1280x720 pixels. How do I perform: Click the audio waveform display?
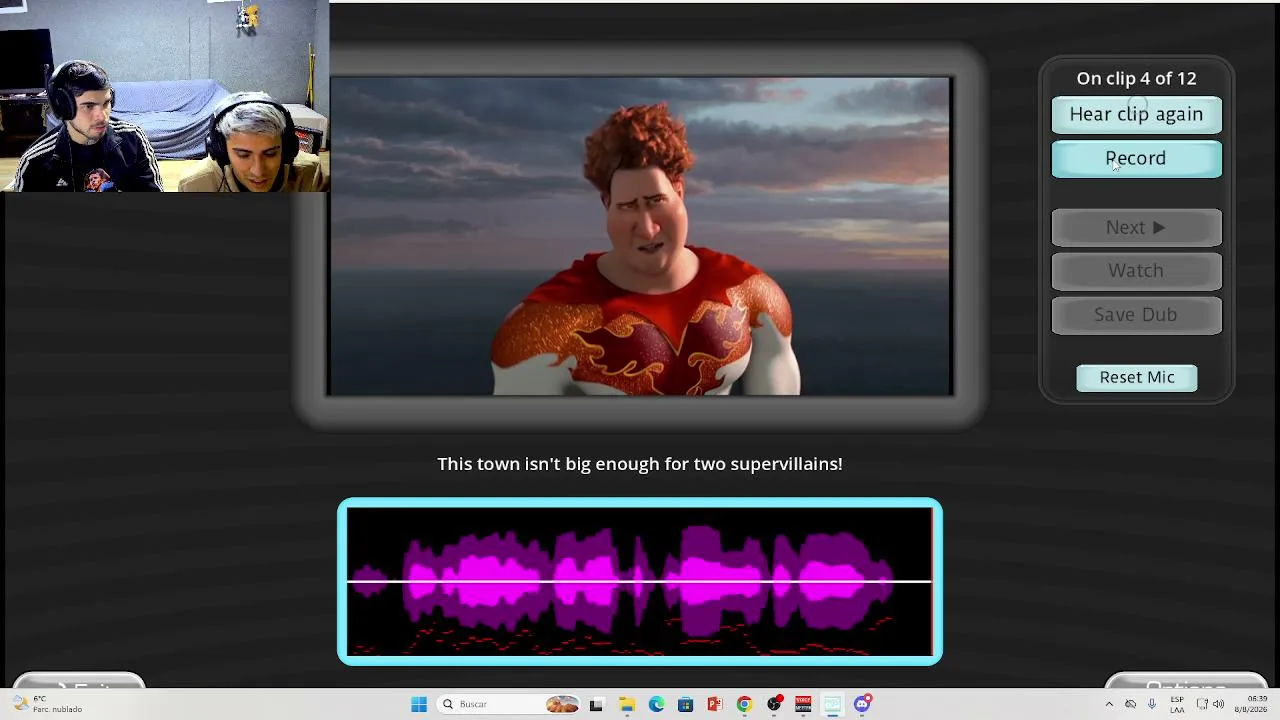(x=640, y=581)
